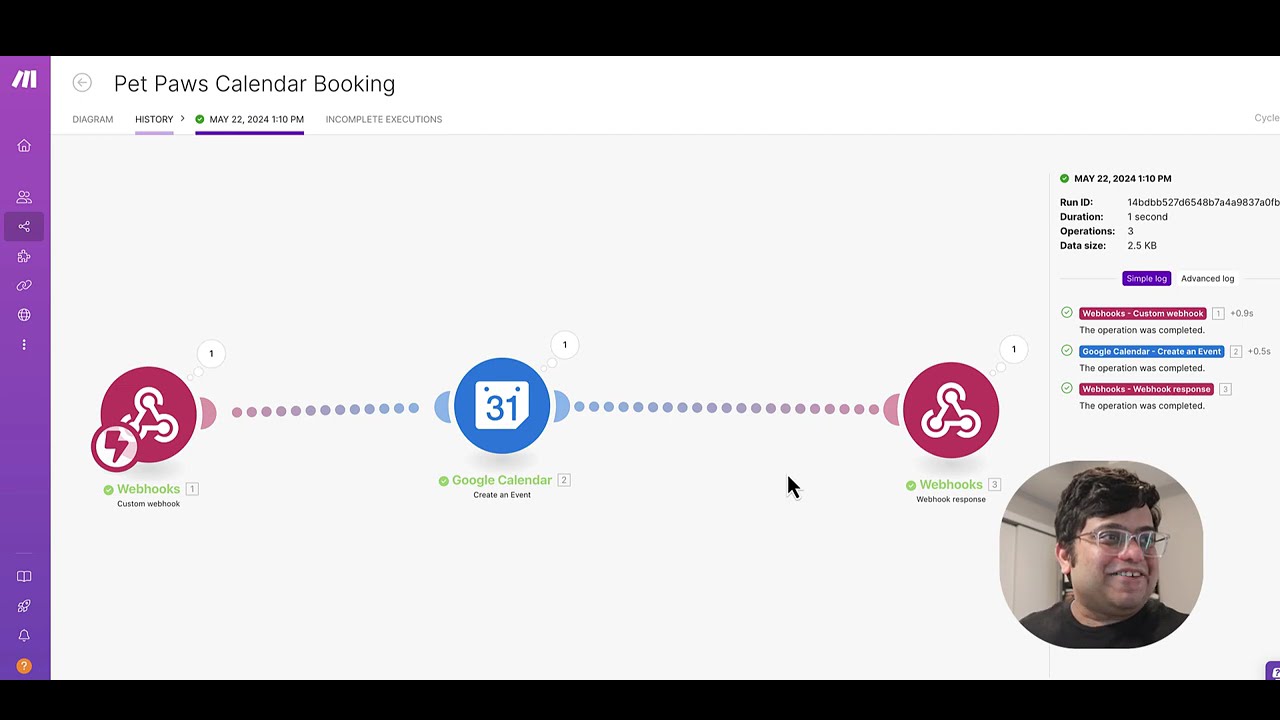
Task: Click the Make logo in the sidebar
Action: pos(24,80)
